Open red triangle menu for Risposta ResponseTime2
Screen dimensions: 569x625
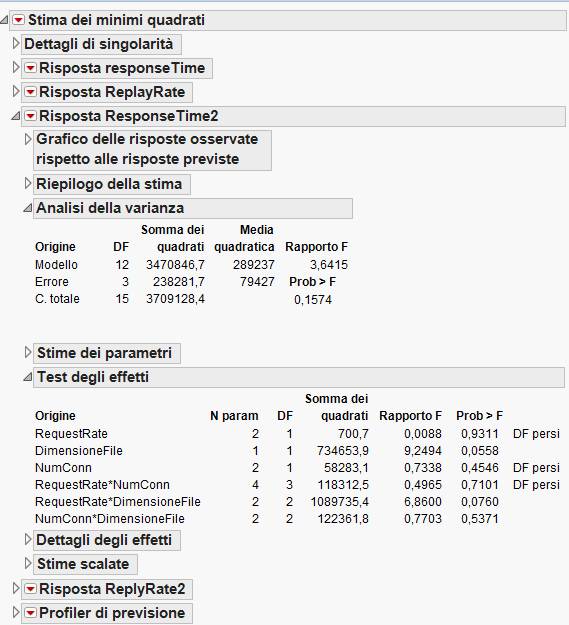coord(30,116)
